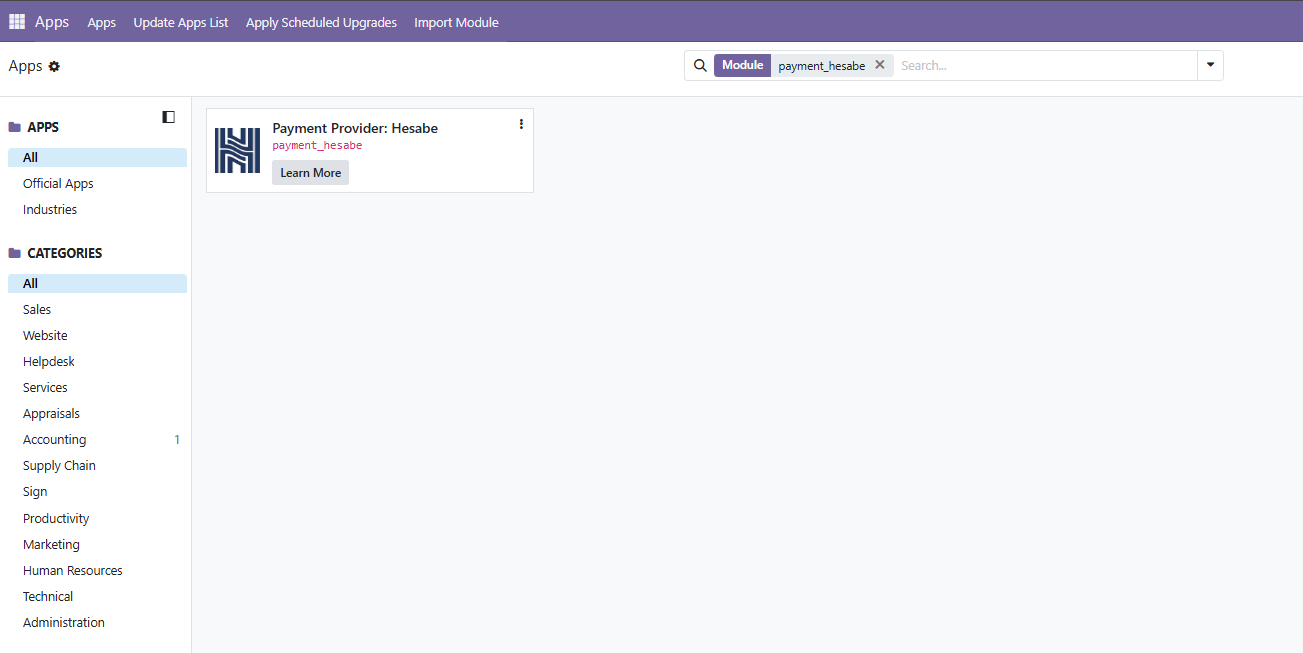Viewport: 1303px width, 653px height.
Task: Click the Apps brand title in navbar
Action: (52, 21)
